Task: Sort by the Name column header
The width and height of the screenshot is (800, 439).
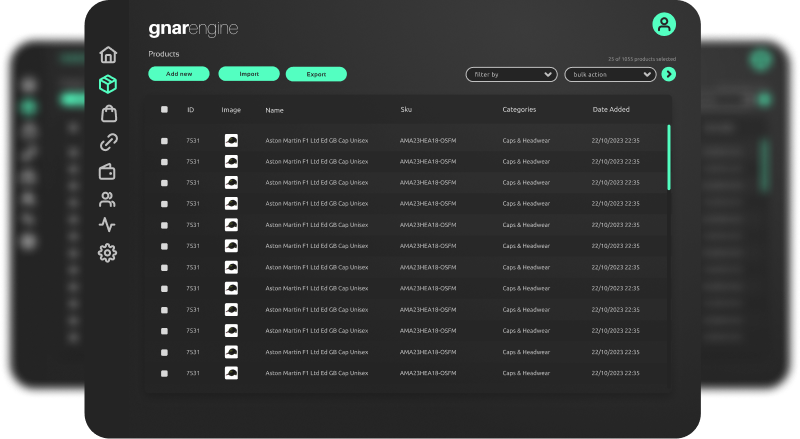Action: pos(275,110)
